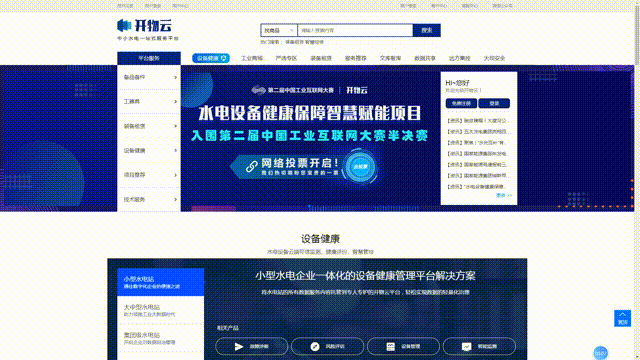Image resolution: width=640 pixels, height=360 pixels.
Task: Select the 大中型水电站 solution tab
Action: click(x=160, y=310)
